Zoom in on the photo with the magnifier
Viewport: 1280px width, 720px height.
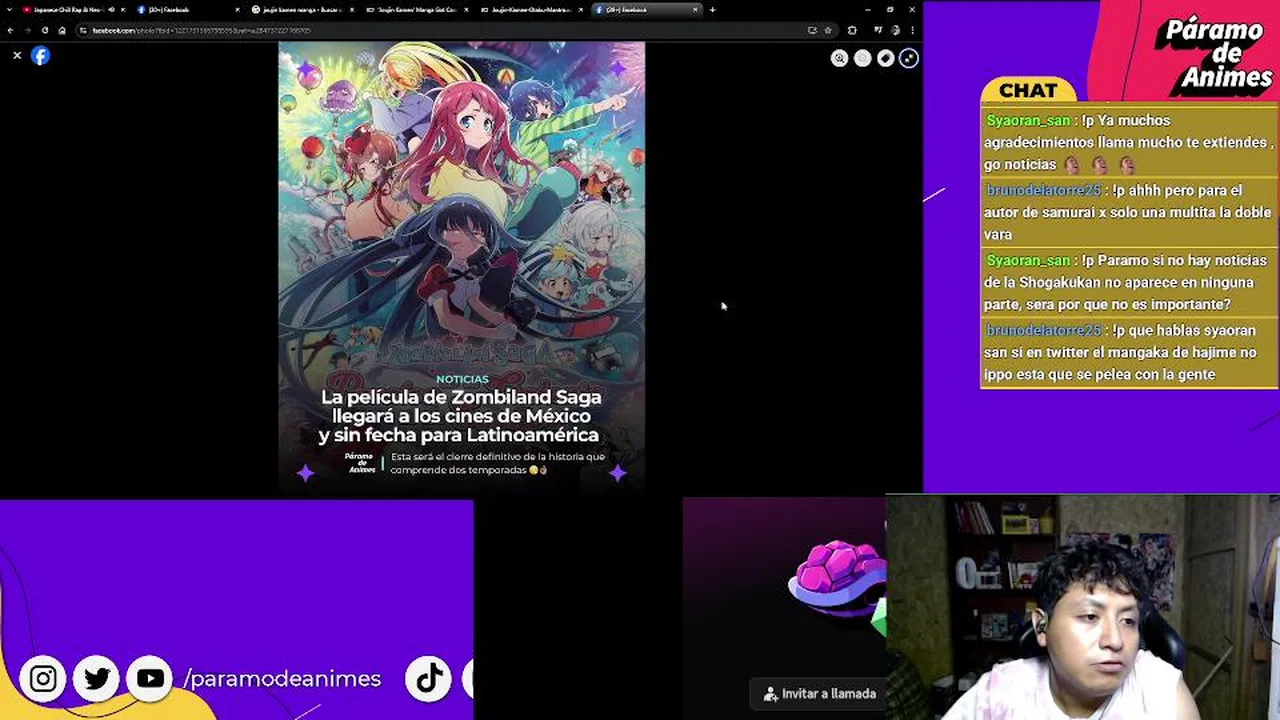click(x=840, y=58)
